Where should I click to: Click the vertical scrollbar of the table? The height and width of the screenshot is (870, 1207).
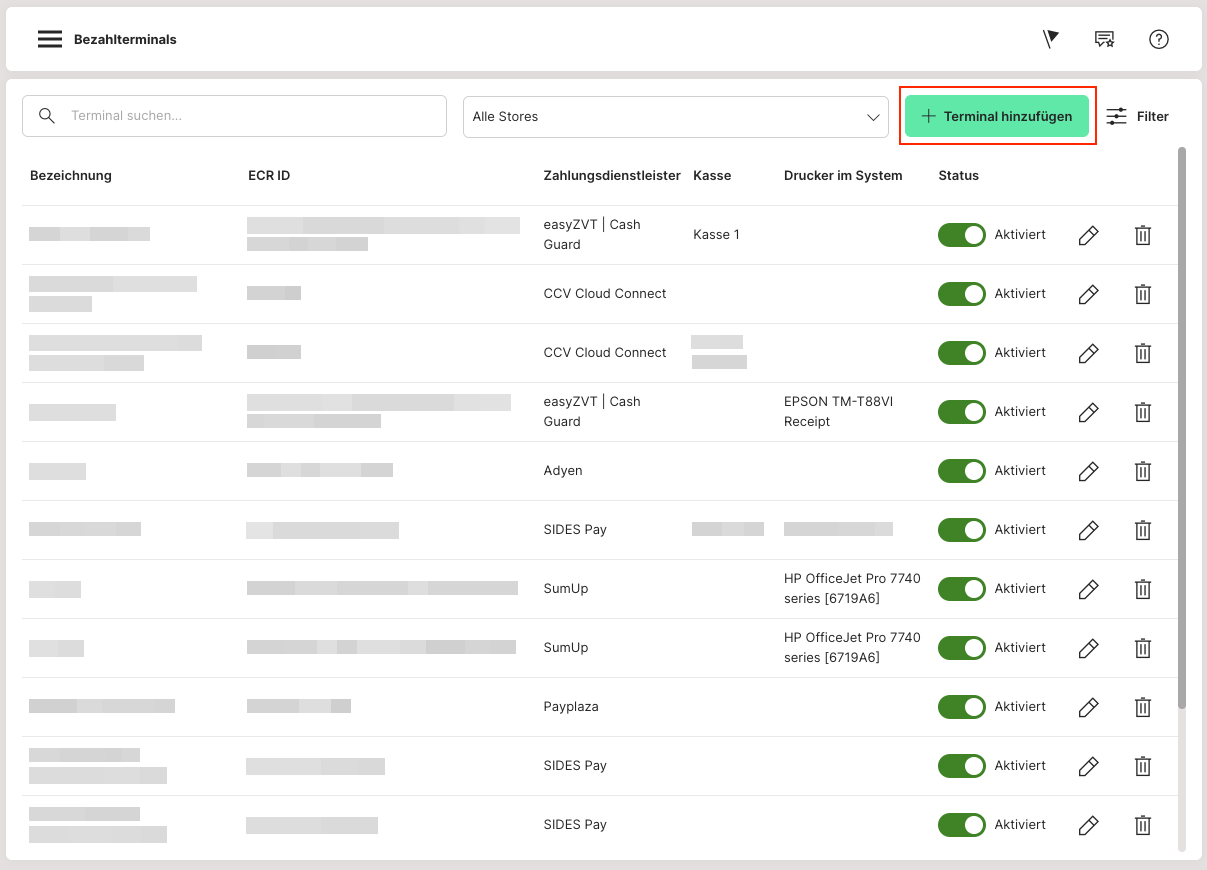(x=1182, y=430)
